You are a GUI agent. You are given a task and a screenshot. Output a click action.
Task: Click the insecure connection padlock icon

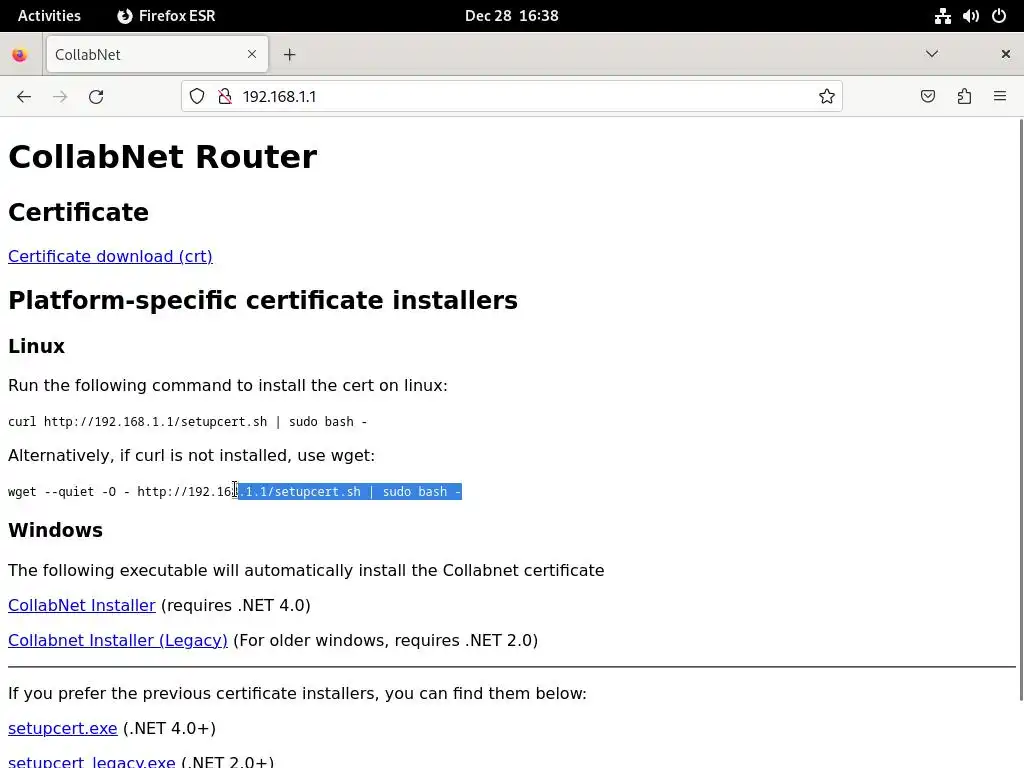click(x=225, y=97)
